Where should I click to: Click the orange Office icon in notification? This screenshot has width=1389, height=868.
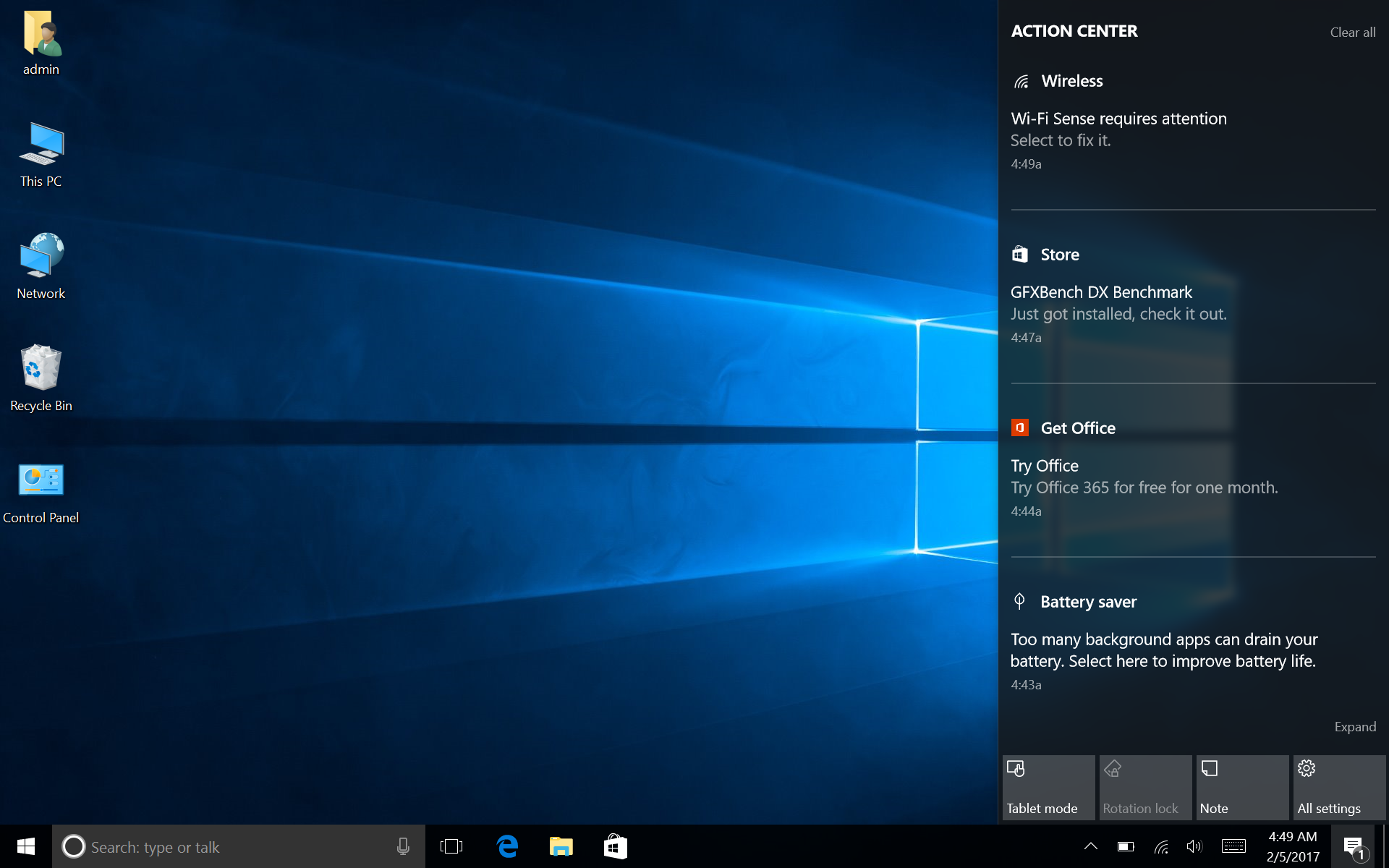[x=1020, y=427]
